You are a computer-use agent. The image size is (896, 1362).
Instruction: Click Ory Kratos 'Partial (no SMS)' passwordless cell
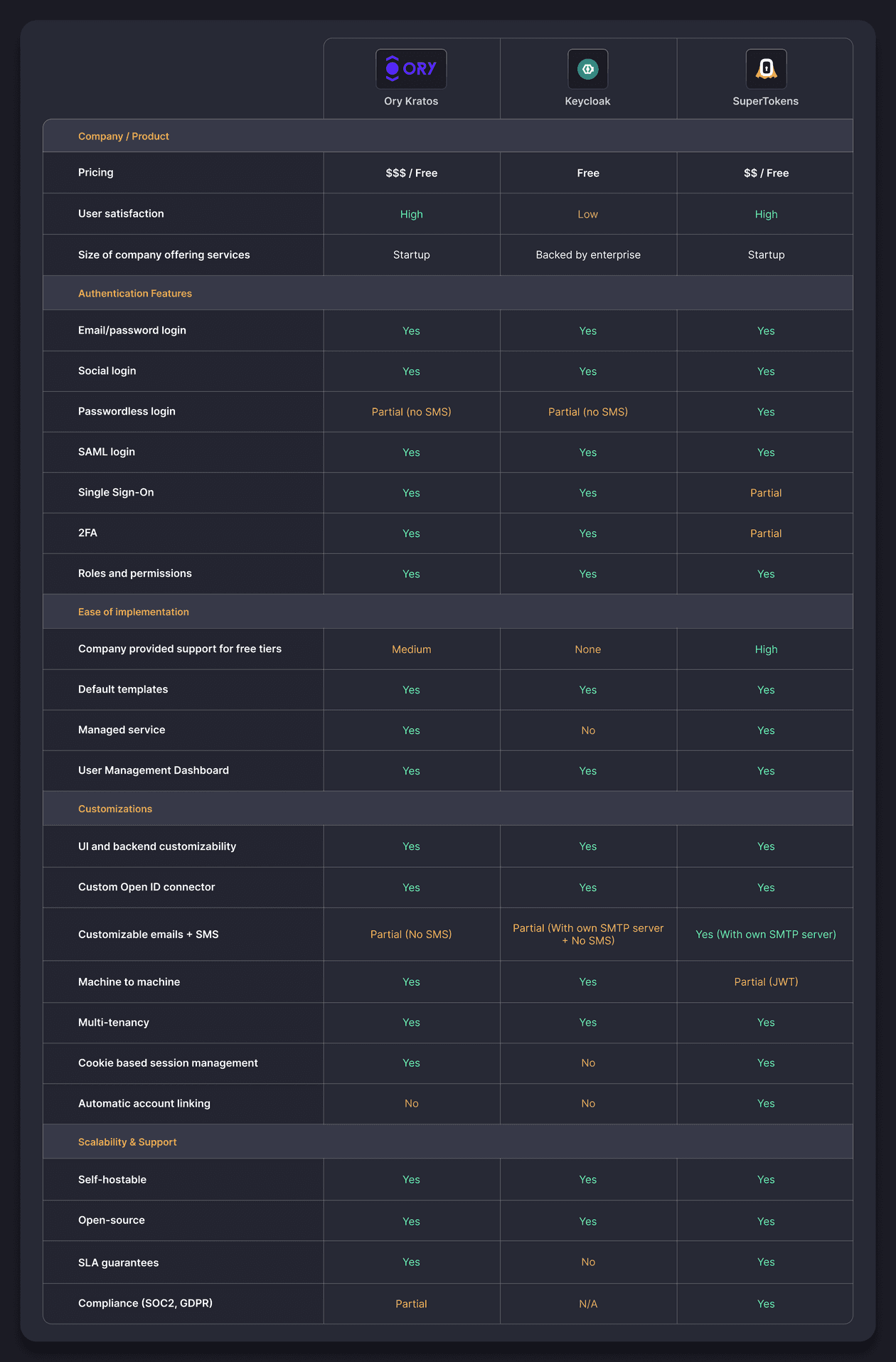coord(412,412)
